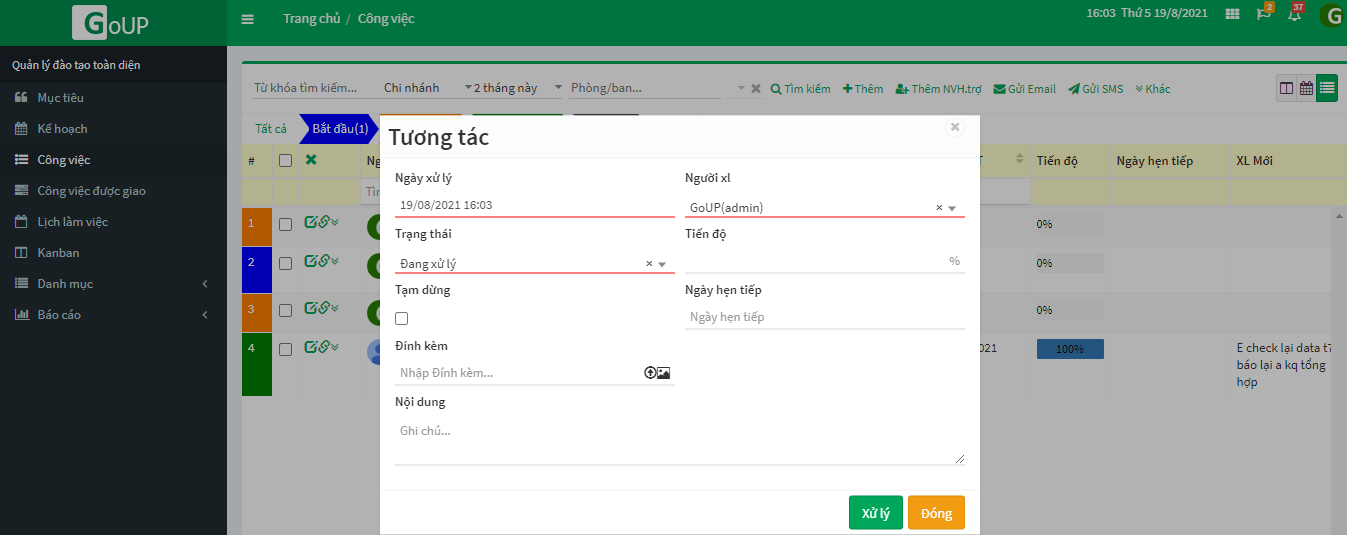Toggle the select-all header checkbox

[285, 161]
